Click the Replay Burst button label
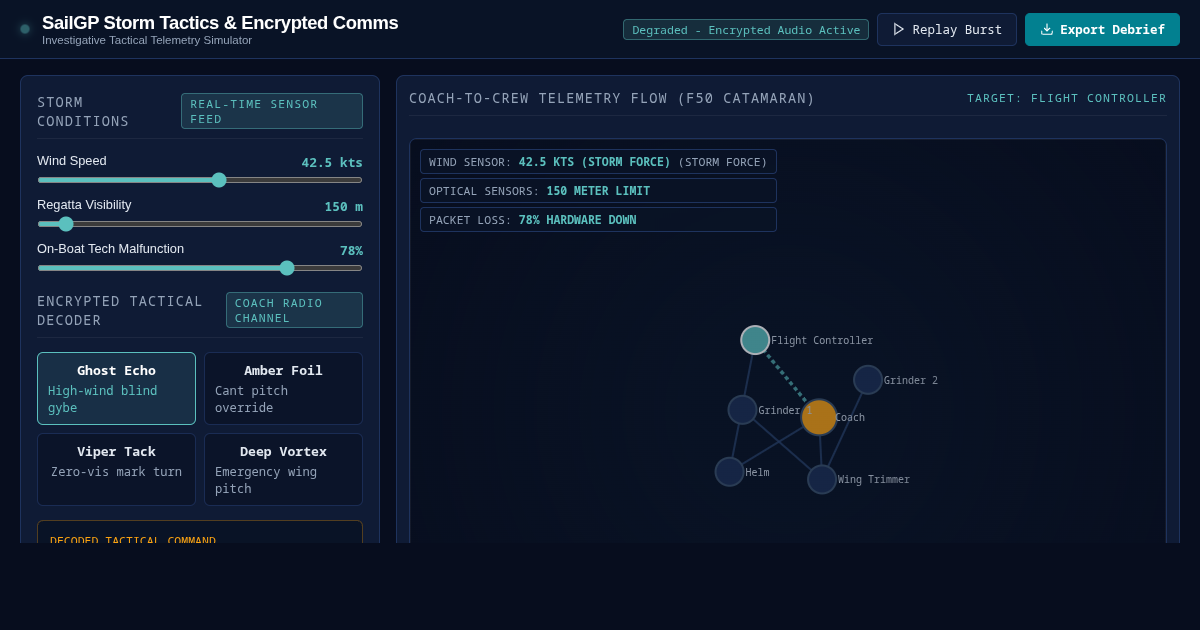Screen dimensions: 1200x630 (x=957, y=30)
